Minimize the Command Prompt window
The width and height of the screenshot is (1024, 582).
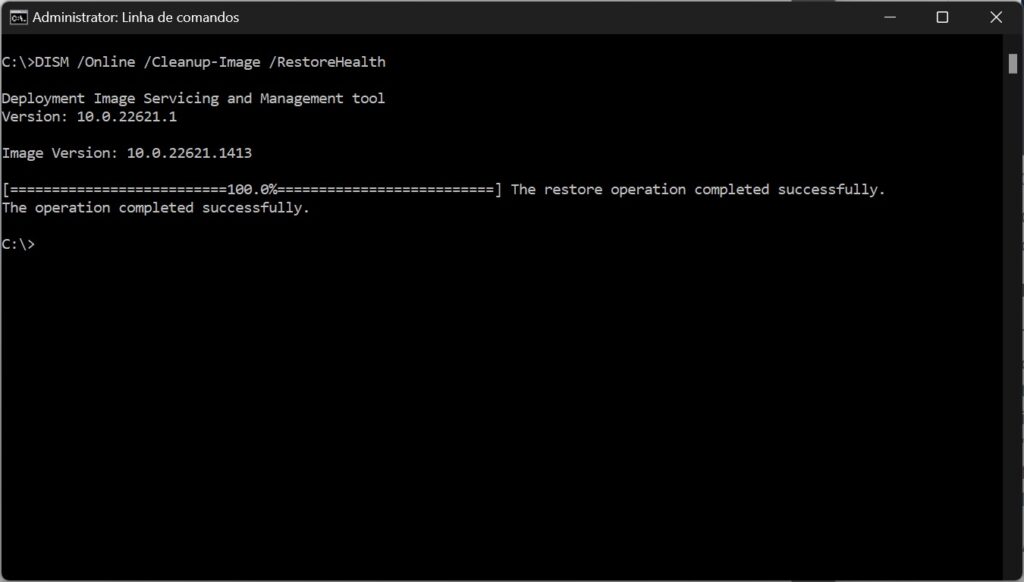pyautogui.click(x=889, y=17)
